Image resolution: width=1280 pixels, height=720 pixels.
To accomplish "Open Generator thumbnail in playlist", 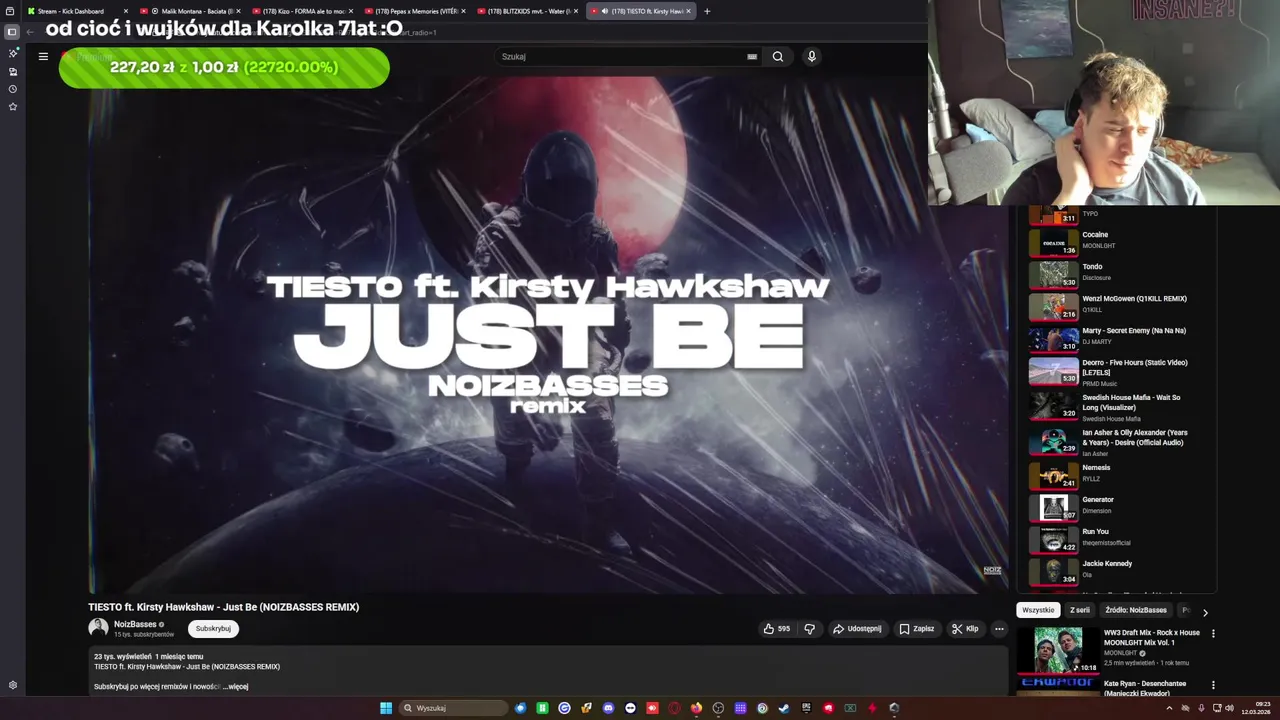I will tap(1054, 508).
